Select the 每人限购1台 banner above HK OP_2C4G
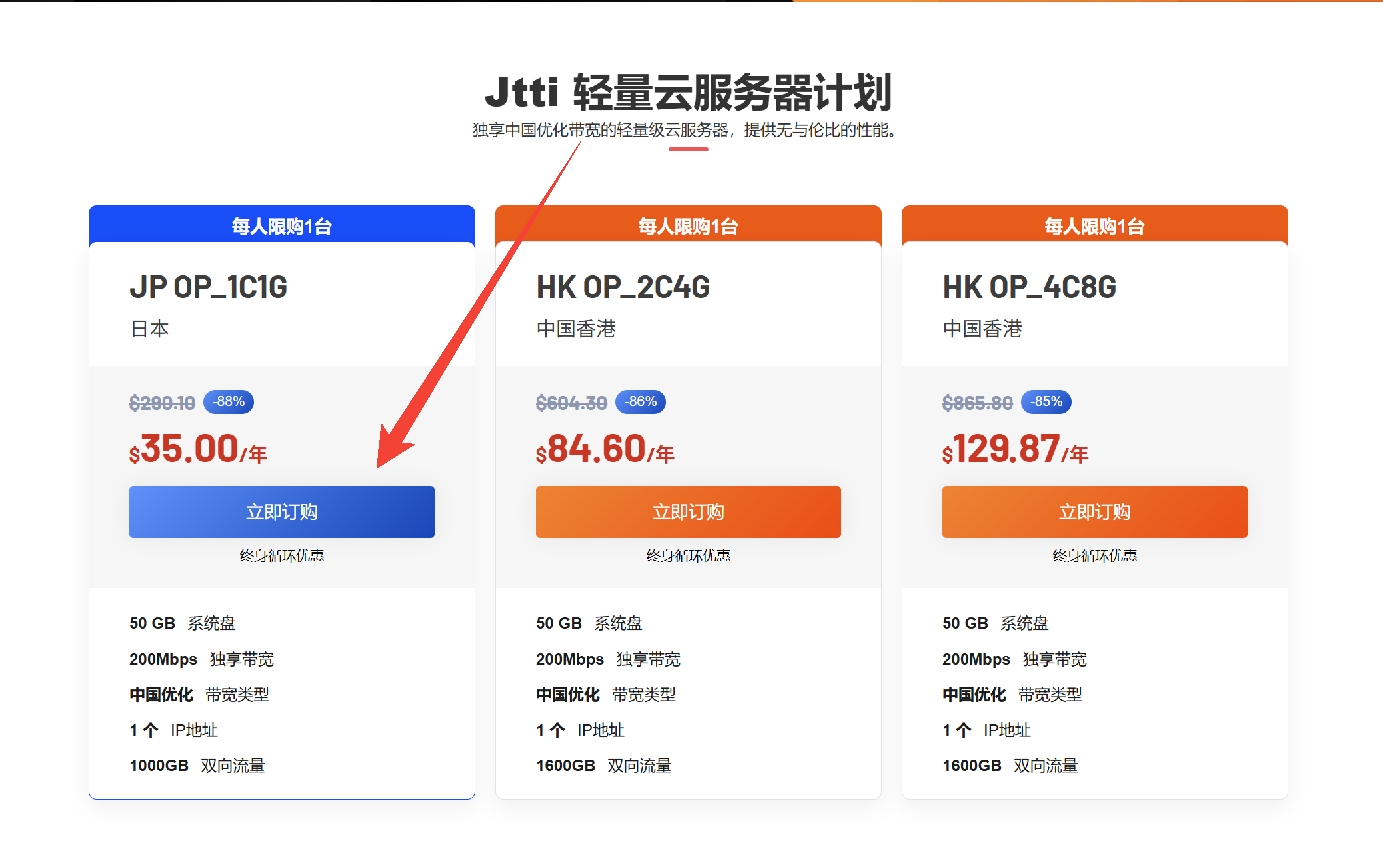Viewport: 1383px width, 842px height. (x=688, y=226)
